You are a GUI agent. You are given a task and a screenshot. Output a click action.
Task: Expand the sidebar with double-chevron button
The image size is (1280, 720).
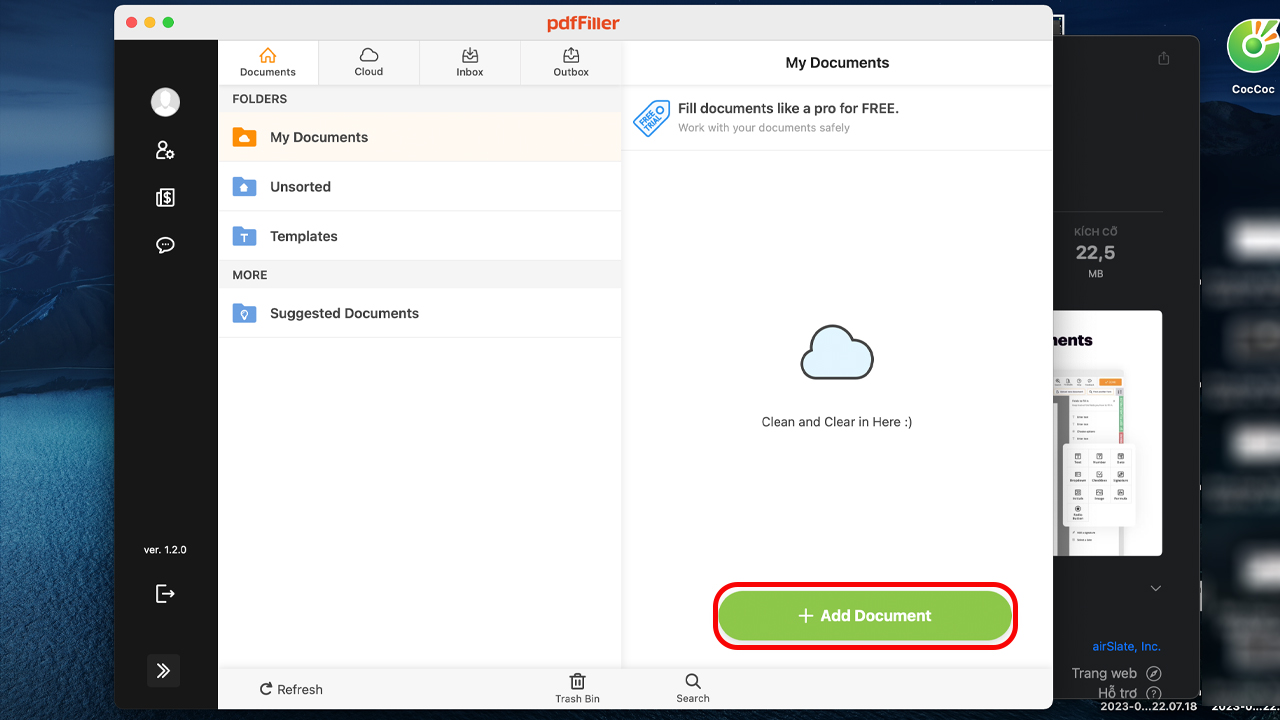pos(164,671)
